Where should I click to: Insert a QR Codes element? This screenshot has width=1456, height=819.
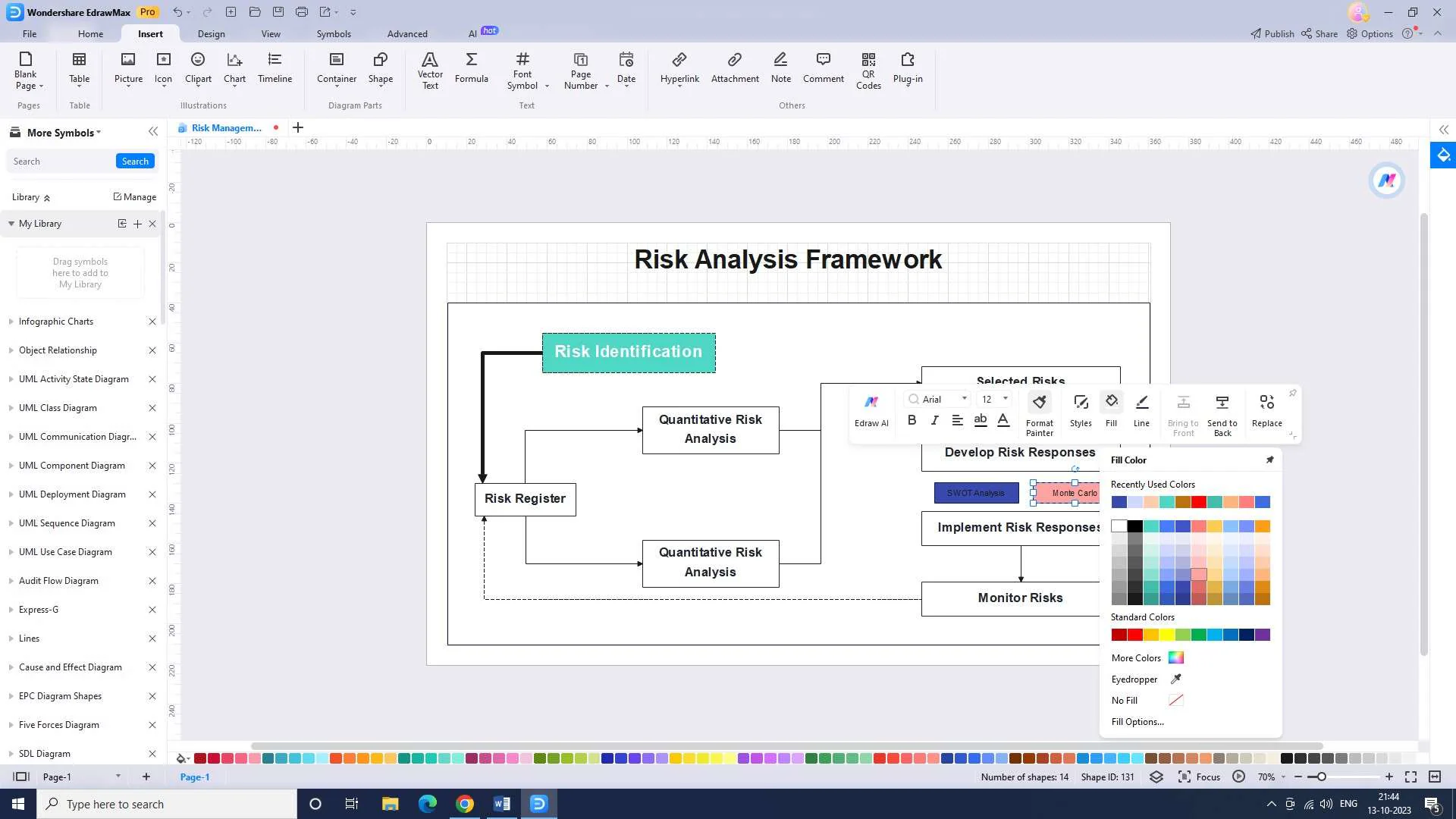point(868,70)
